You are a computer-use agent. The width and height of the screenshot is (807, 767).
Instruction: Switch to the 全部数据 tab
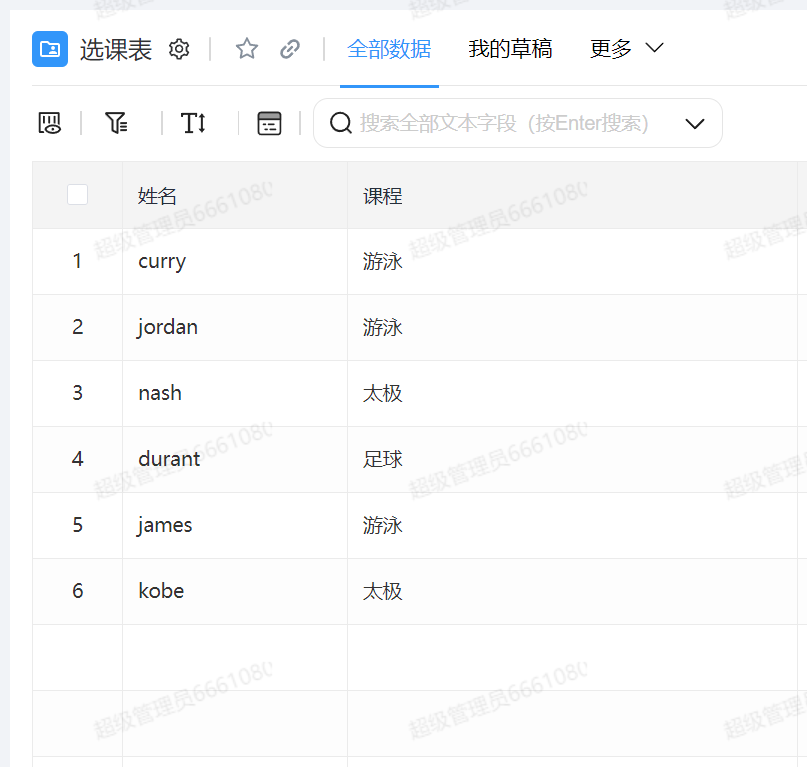click(x=389, y=48)
